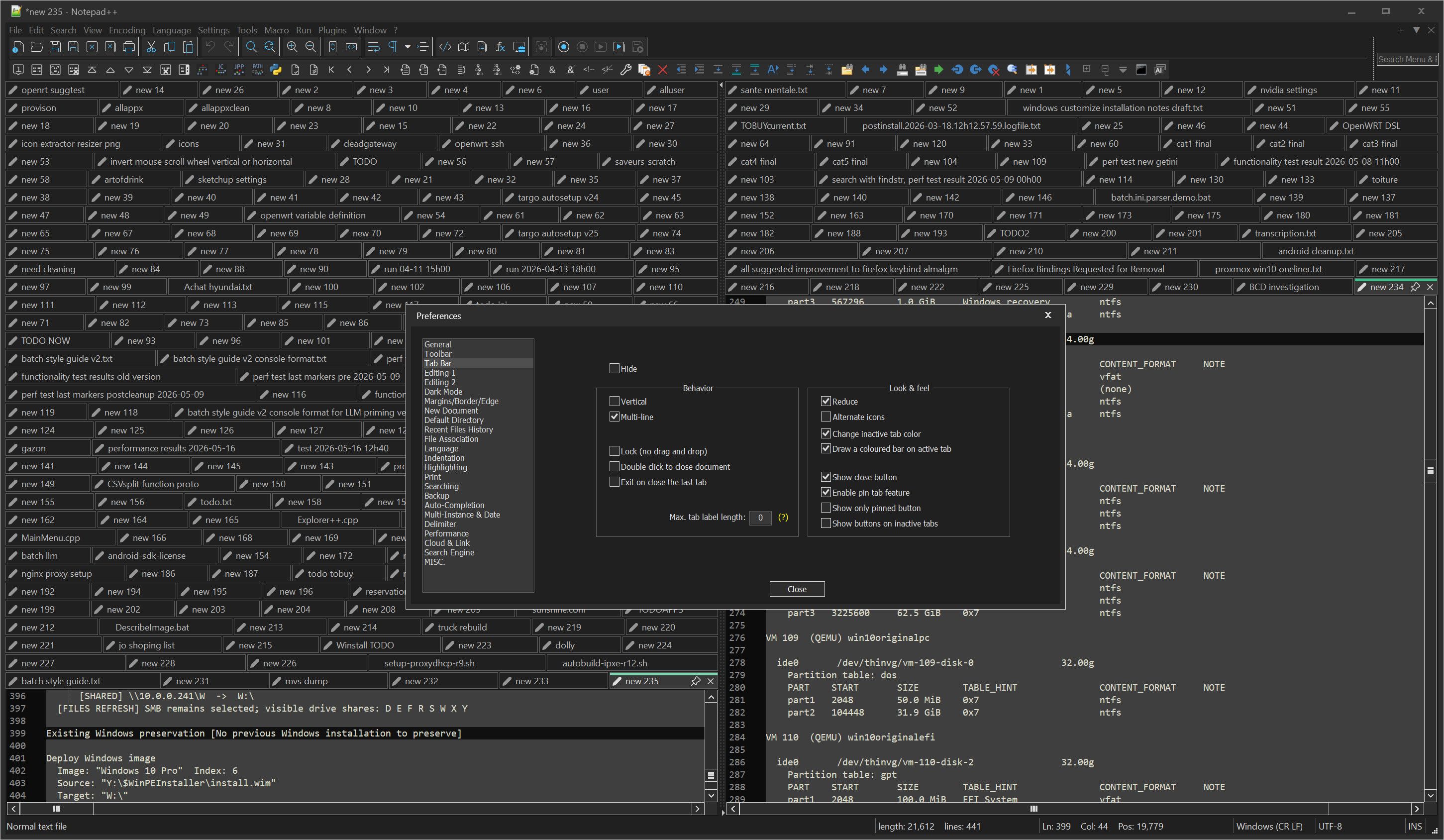Click the Function List fx icon

(x=500, y=47)
